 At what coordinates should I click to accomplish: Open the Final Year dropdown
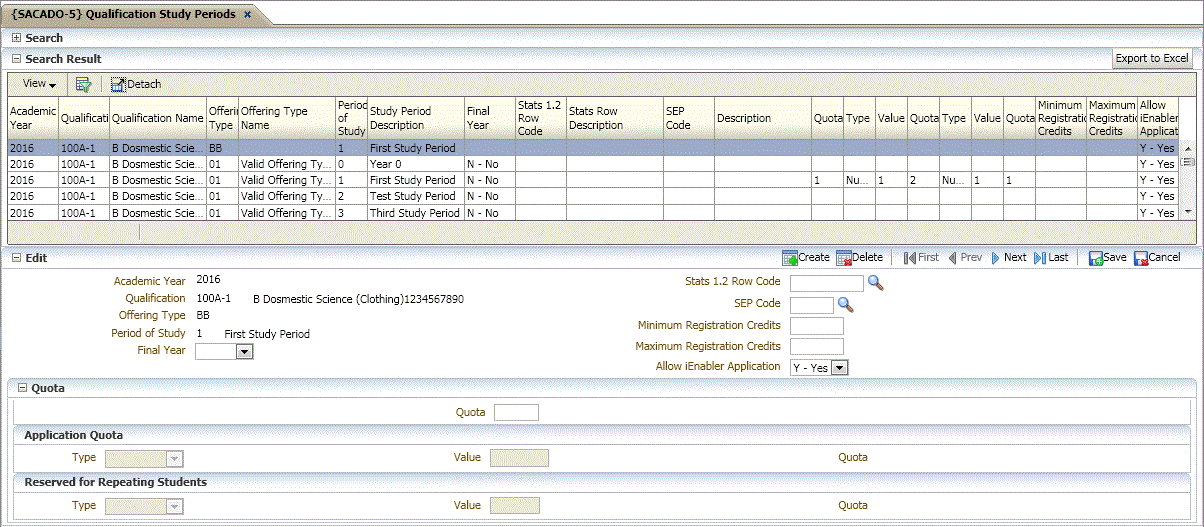point(243,352)
